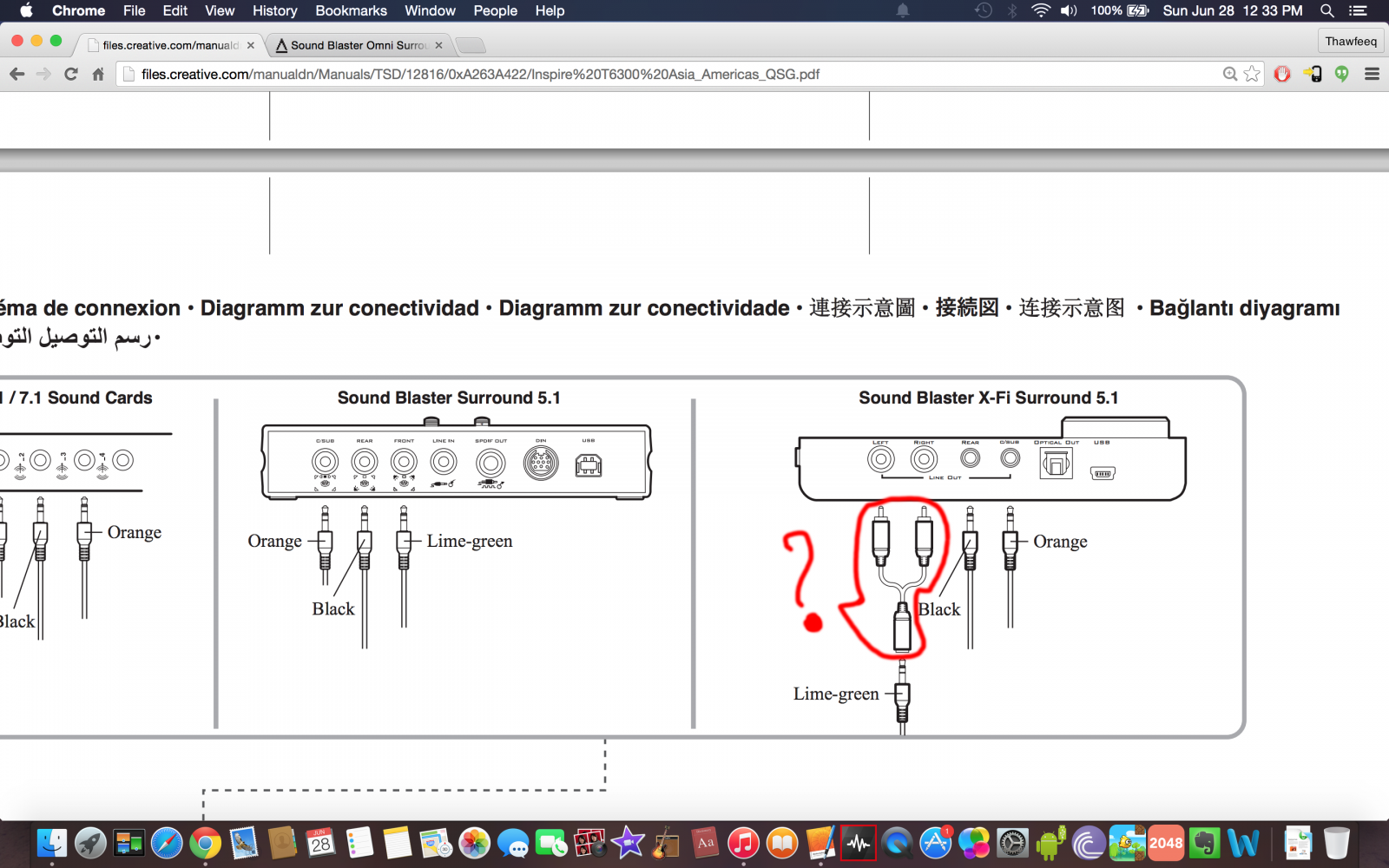This screenshot has width=1389, height=868.
Task: Open the Apple menu
Action: (x=26, y=10)
